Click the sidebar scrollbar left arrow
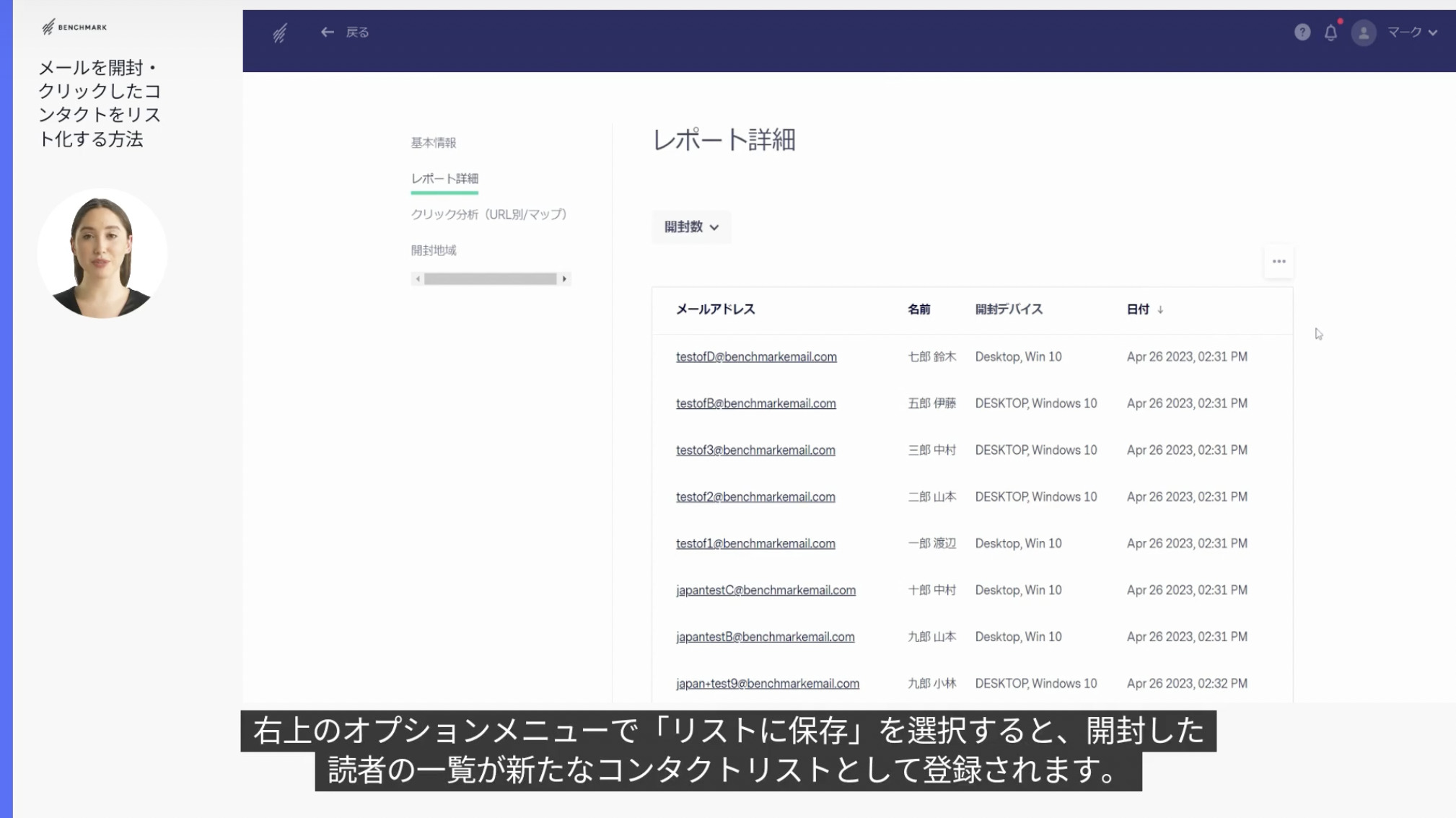 418,279
